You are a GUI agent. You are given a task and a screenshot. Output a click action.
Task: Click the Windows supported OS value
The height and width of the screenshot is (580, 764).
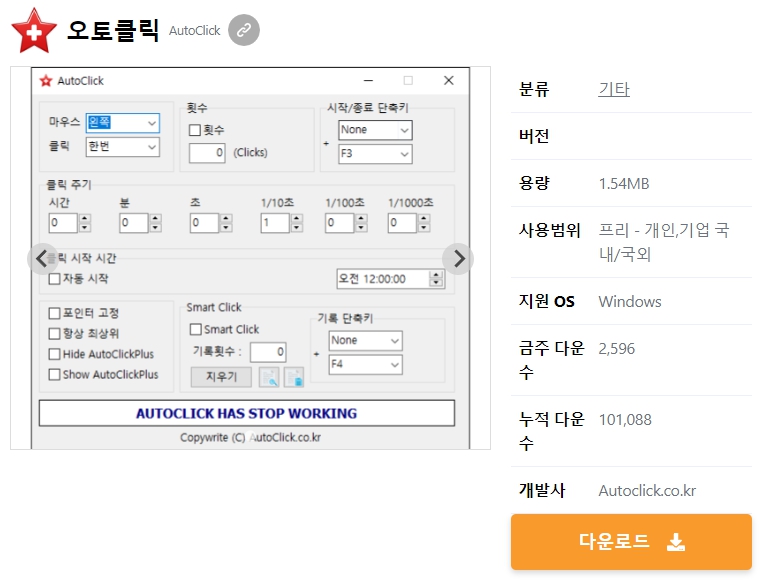tap(630, 302)
